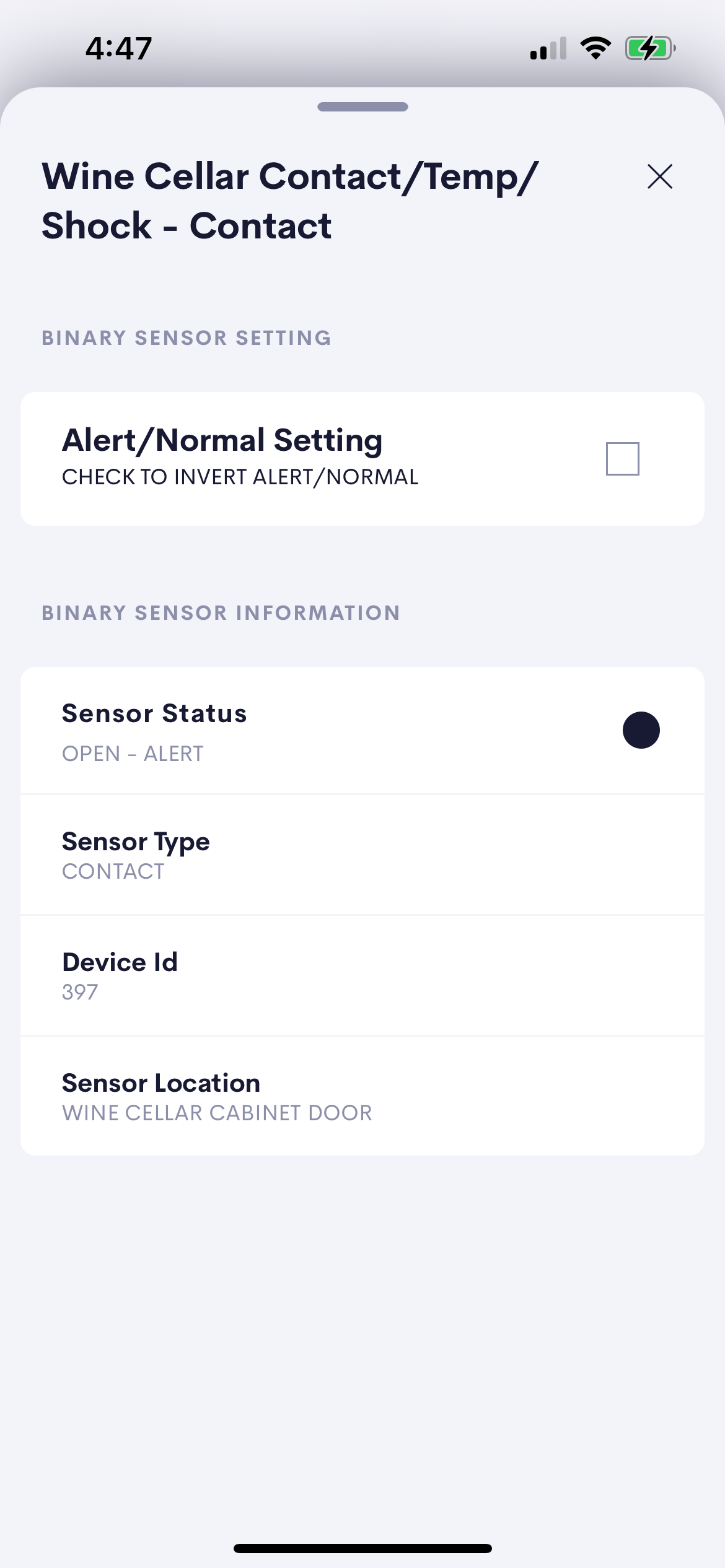Select the Device Id label
The image size is (725, 1568).
(120, 962)
